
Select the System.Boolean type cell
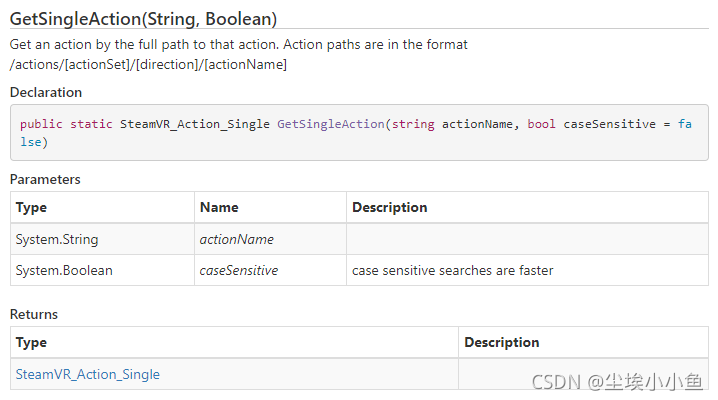103,270
